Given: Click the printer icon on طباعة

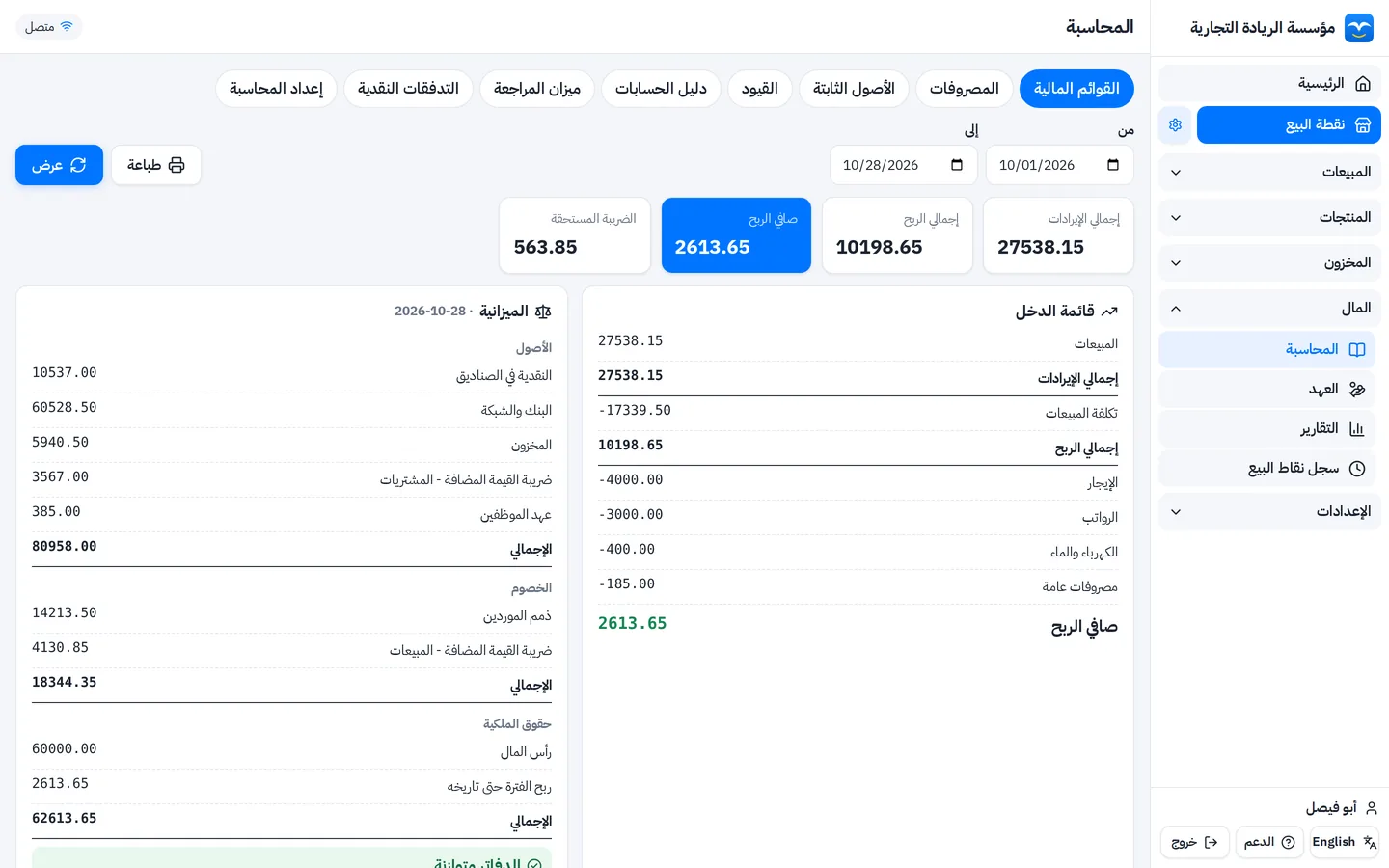Looking at the screenshot, I should tap(177, 165).
